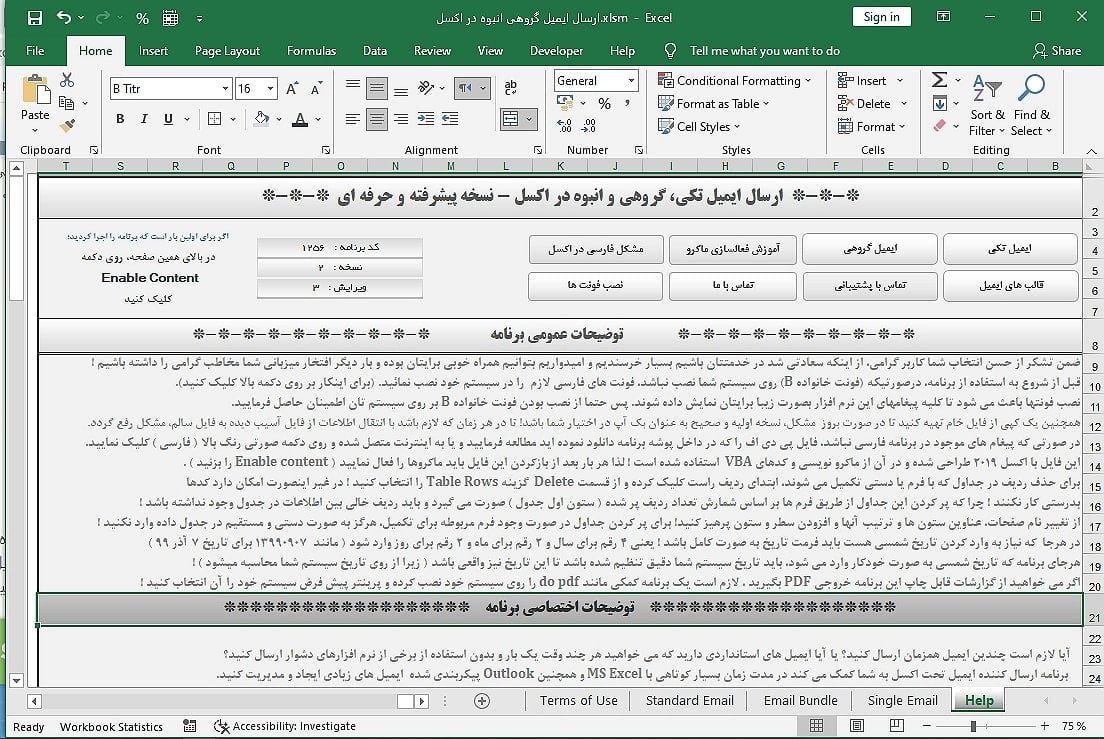This screenshot has height=739, width=1104.
Task: Decrease font size with the small A icon
Action: (316, 89)
